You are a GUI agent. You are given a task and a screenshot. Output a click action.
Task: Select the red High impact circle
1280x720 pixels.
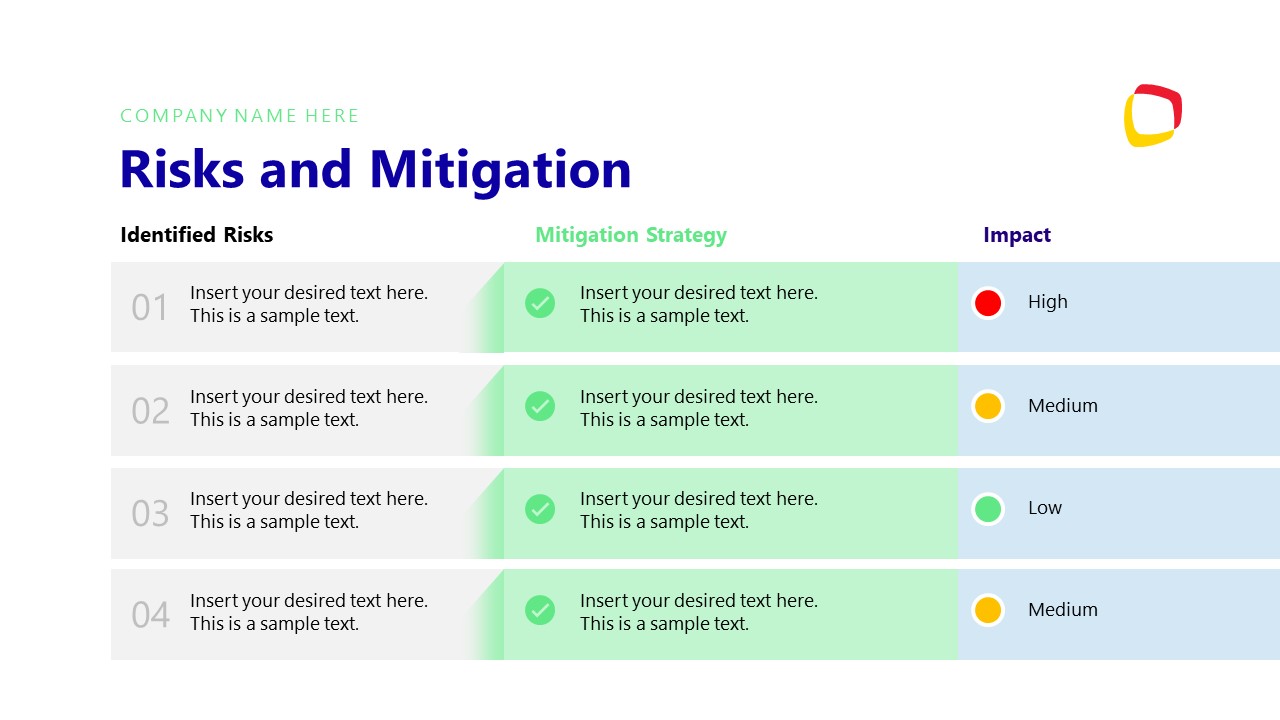(988, 303)
